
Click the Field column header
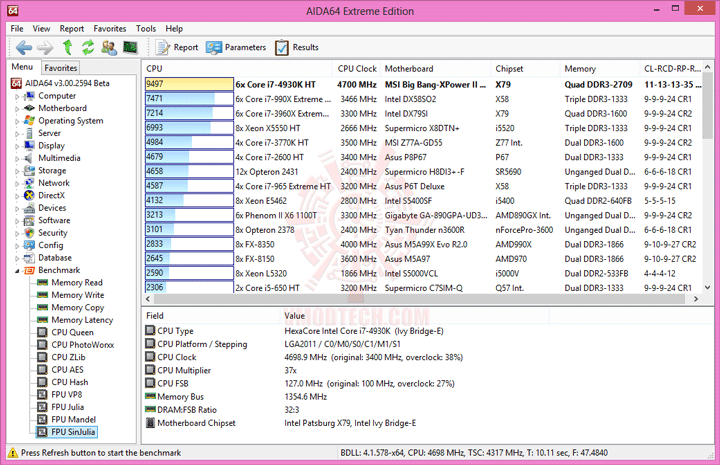(x=211, y=315)
